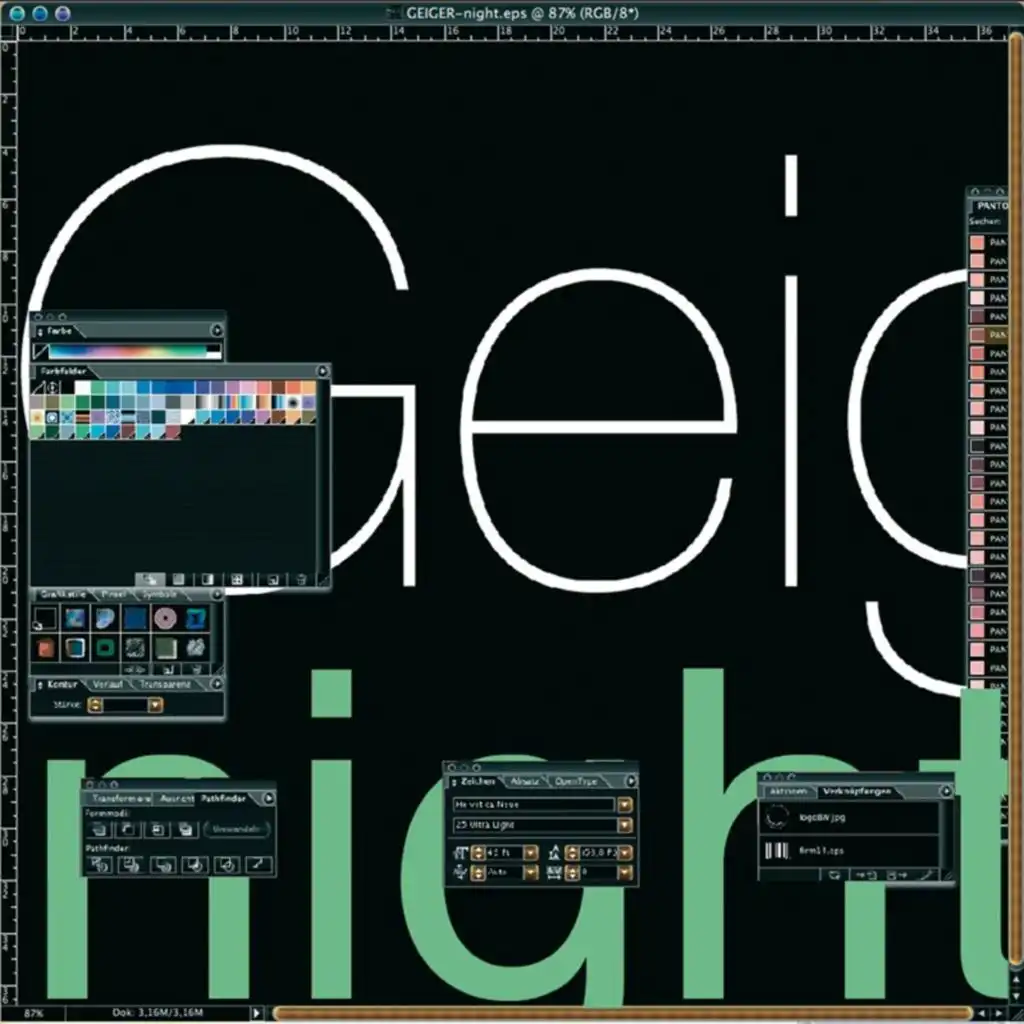Apply the green rounded-square graphic style
The image size is (1024, 1024).
tap(105, 648)
